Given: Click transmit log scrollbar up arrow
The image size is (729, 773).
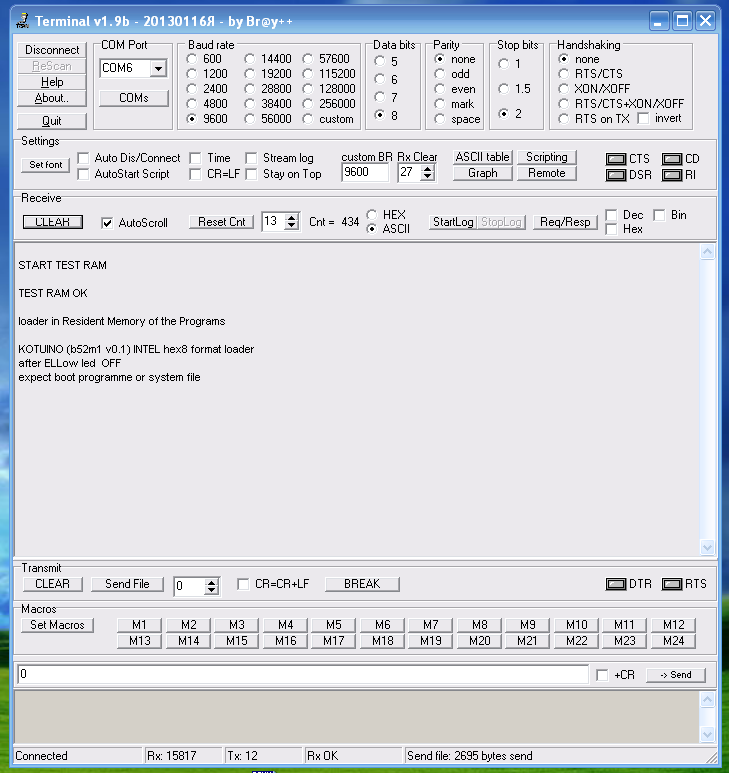Looking at the screenshot, I should coord(707,700).
